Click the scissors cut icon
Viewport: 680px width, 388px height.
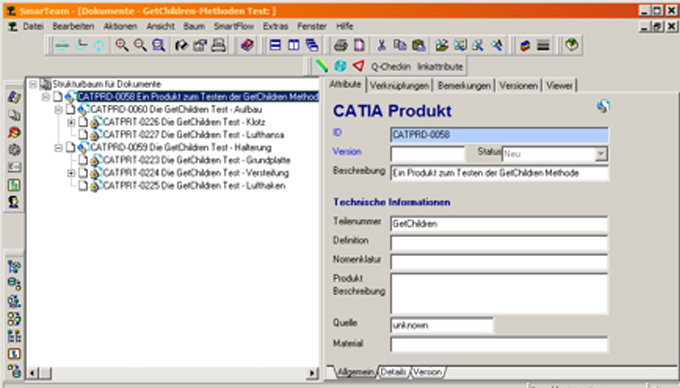[381, 45]
